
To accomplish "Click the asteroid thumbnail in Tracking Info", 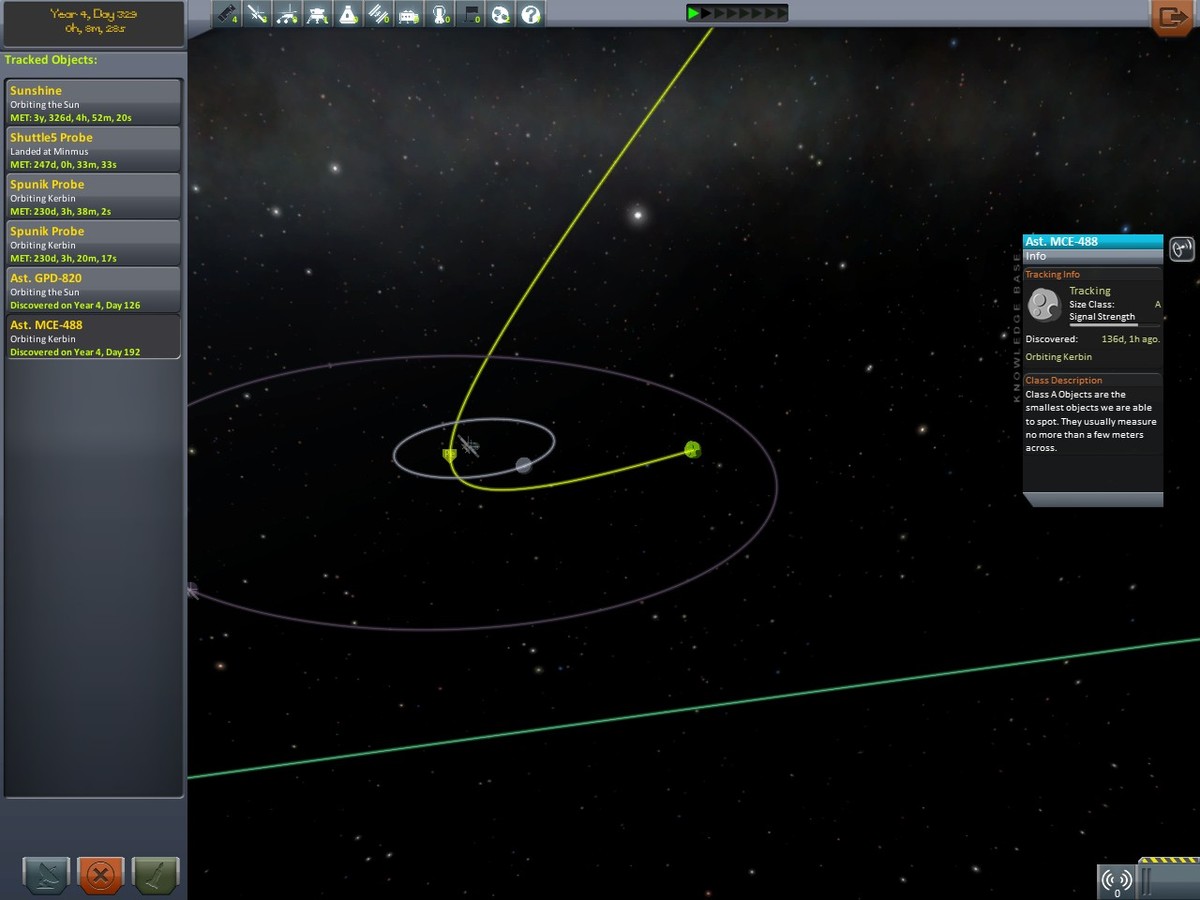I will click(1044, 304).
